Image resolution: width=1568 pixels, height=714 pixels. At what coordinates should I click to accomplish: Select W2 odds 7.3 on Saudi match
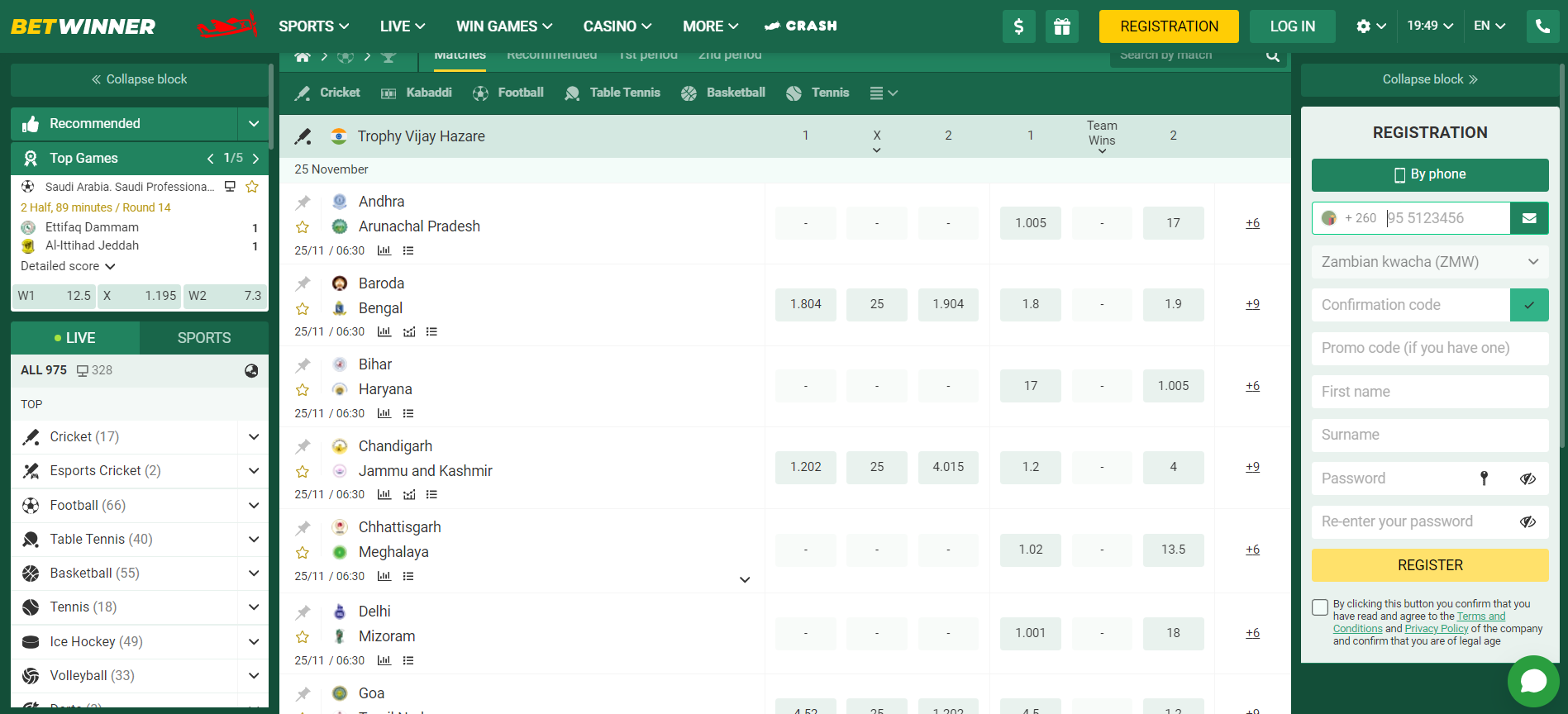point(225,296)
